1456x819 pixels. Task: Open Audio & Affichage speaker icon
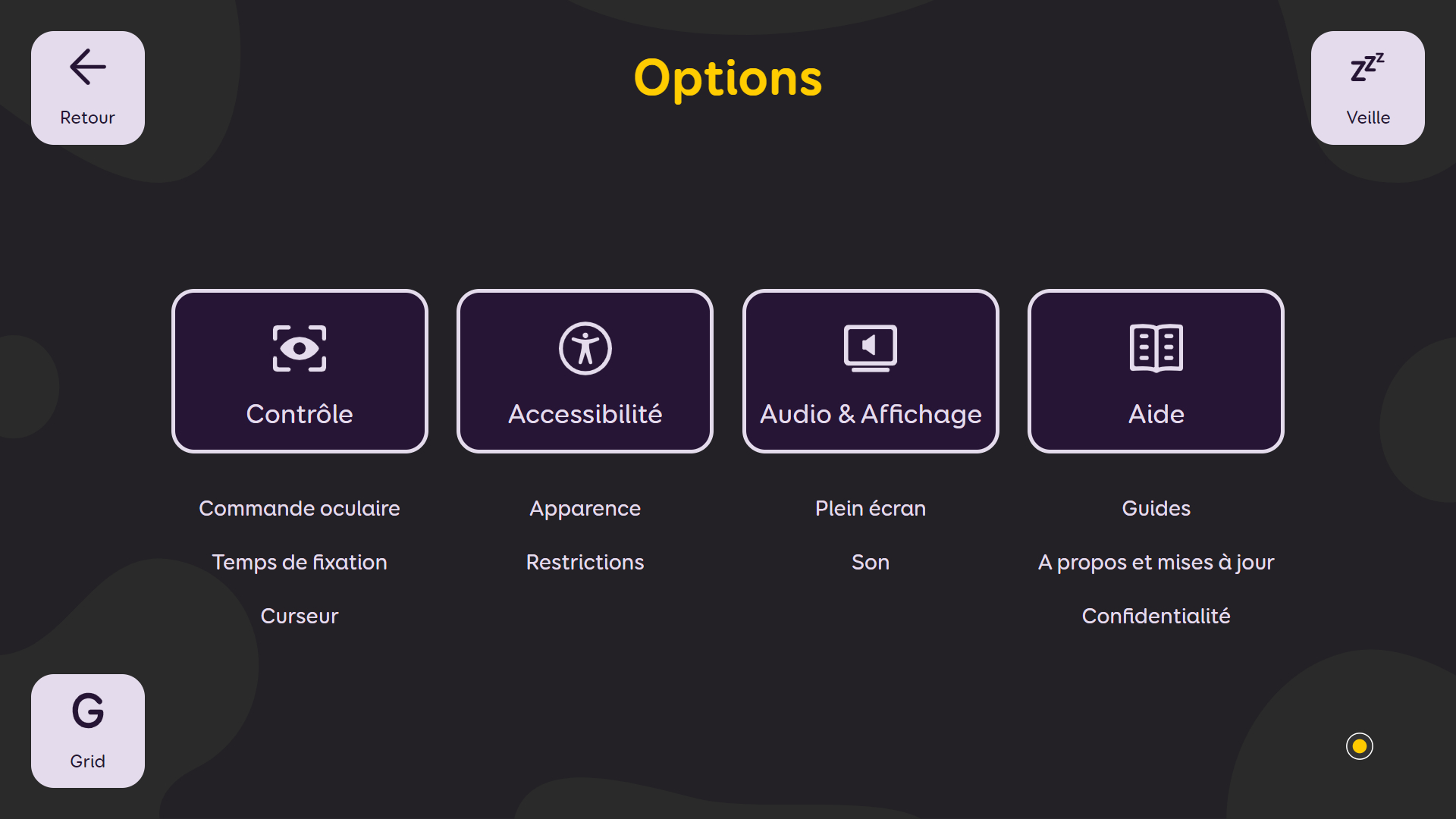pyautogui.click(x=870, y=349)
